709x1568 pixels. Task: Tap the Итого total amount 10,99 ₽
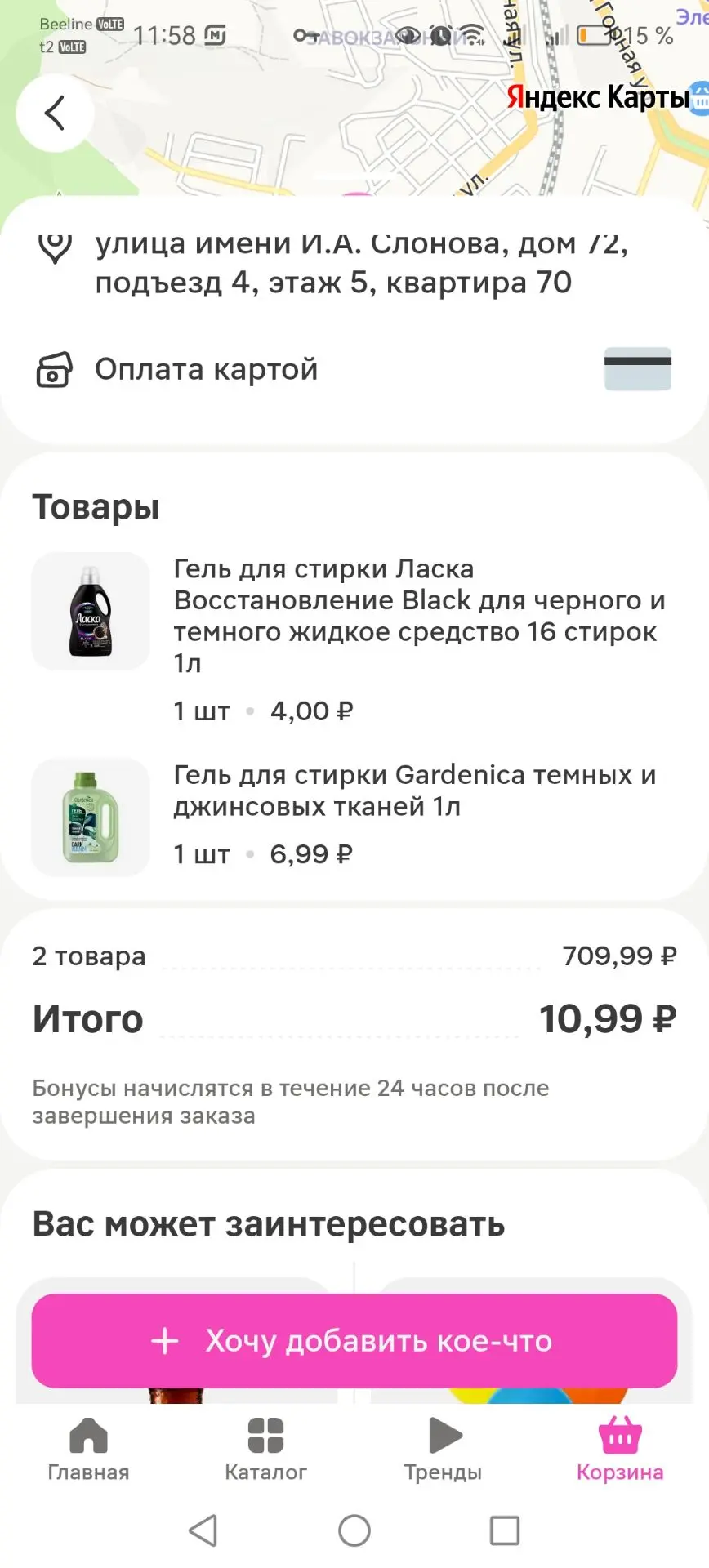pos(608,1019)
